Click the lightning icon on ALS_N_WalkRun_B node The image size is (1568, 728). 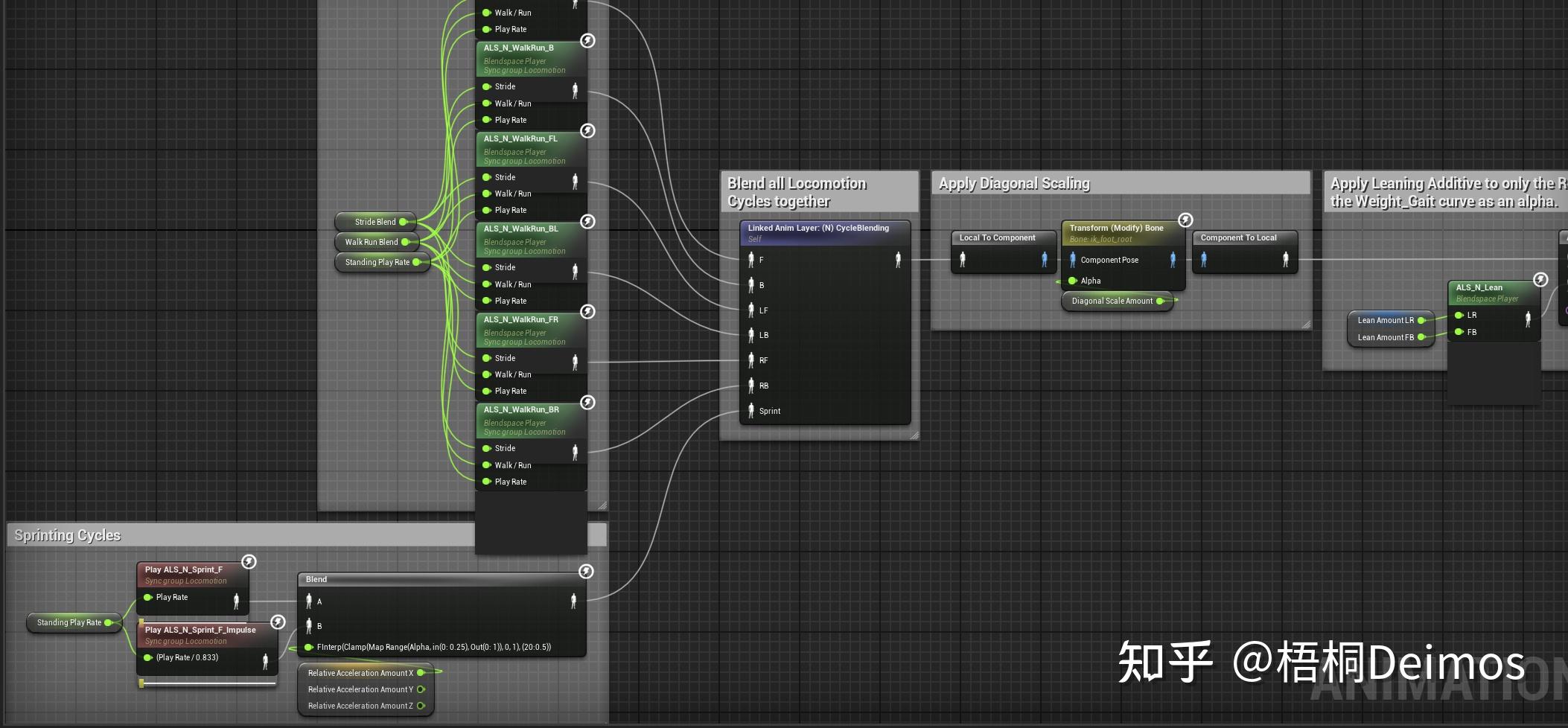[587, 40]
